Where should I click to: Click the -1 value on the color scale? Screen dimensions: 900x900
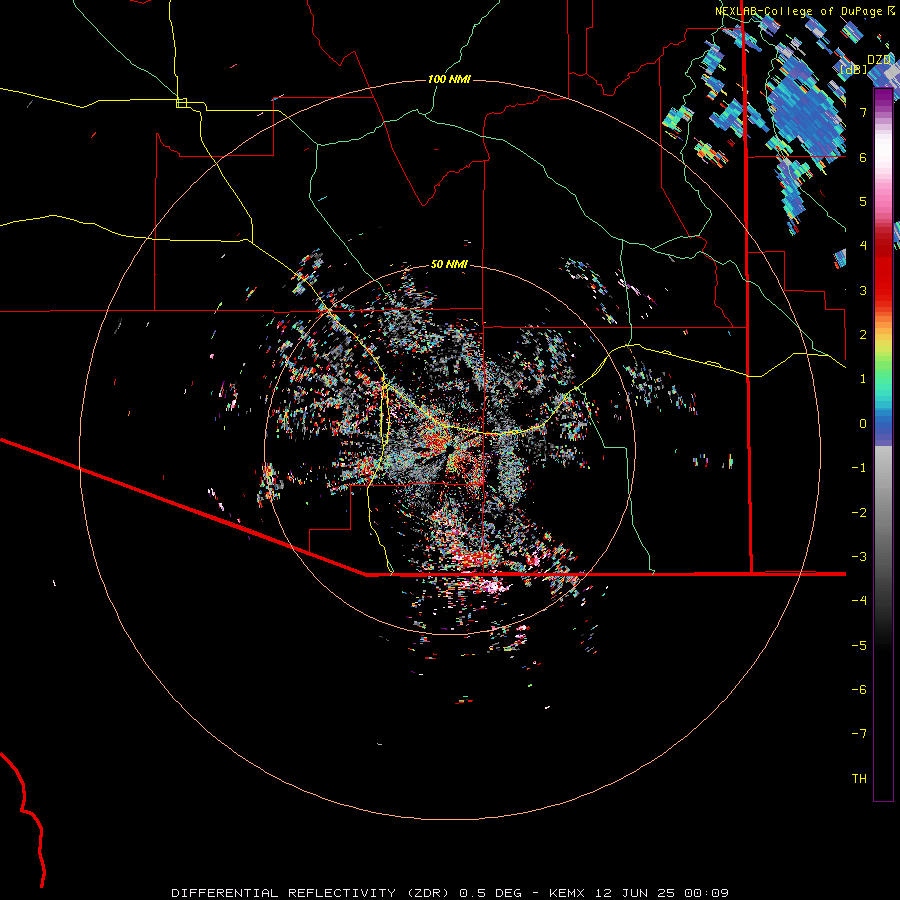(859, 468)
